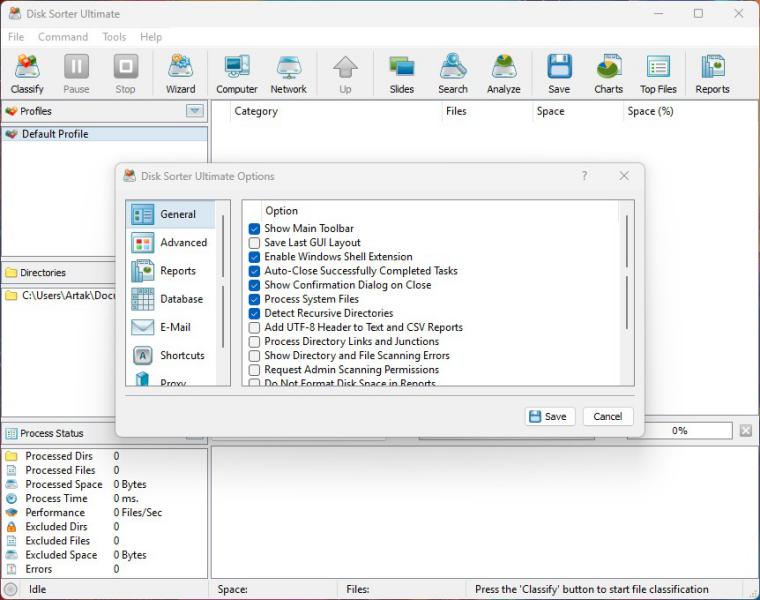Select the E-Mail options category

tap(170, 327)
